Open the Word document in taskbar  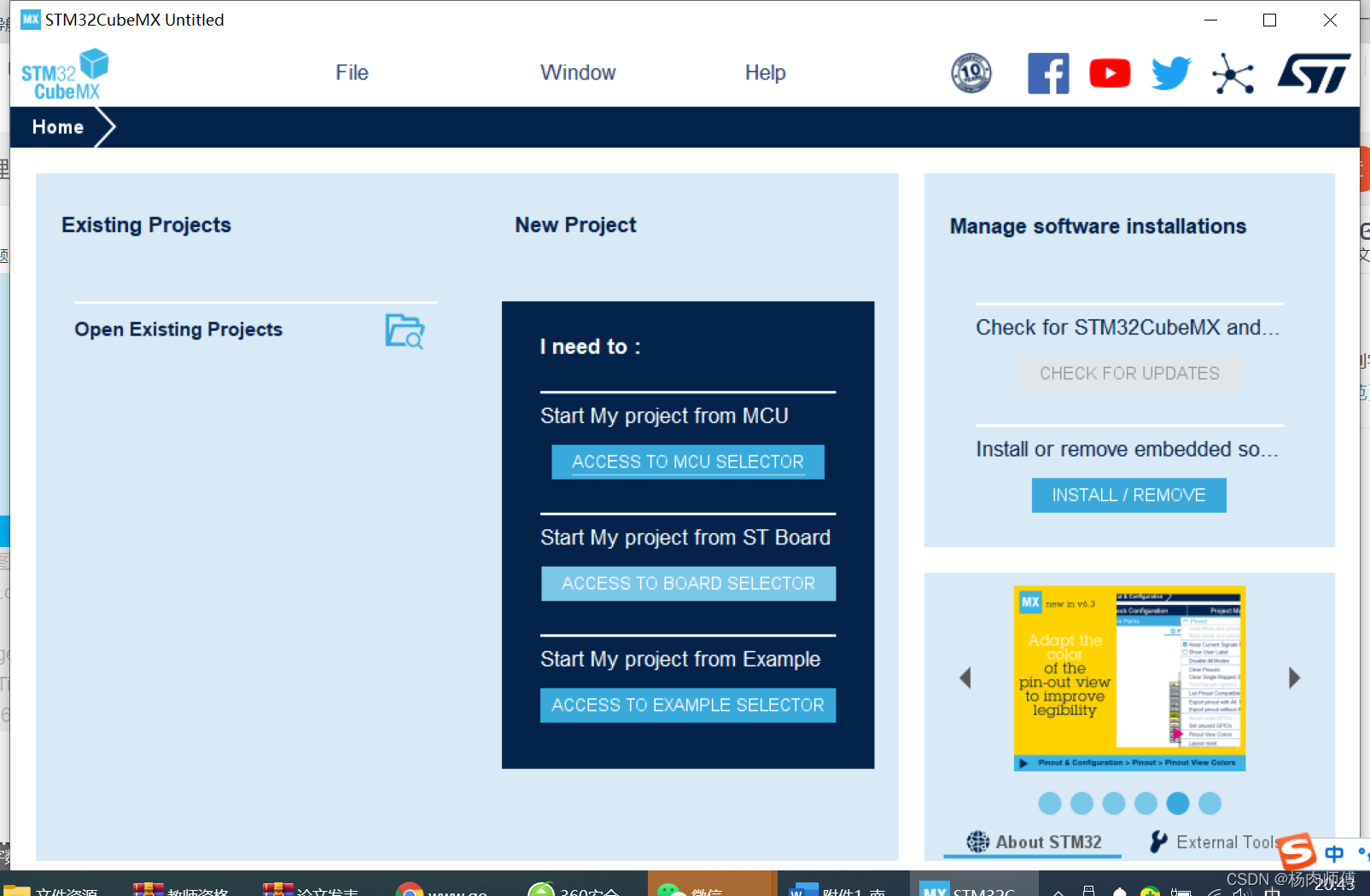click(843, 887)
